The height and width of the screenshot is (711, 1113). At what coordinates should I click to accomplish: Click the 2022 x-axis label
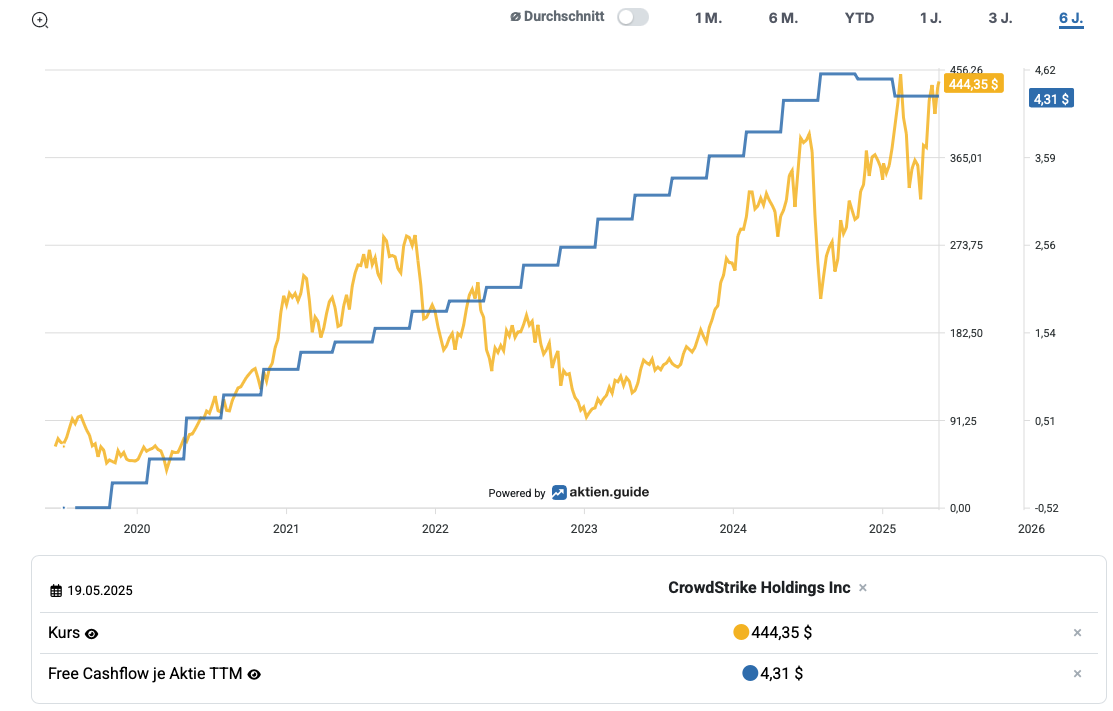click(x=435, y=529)
